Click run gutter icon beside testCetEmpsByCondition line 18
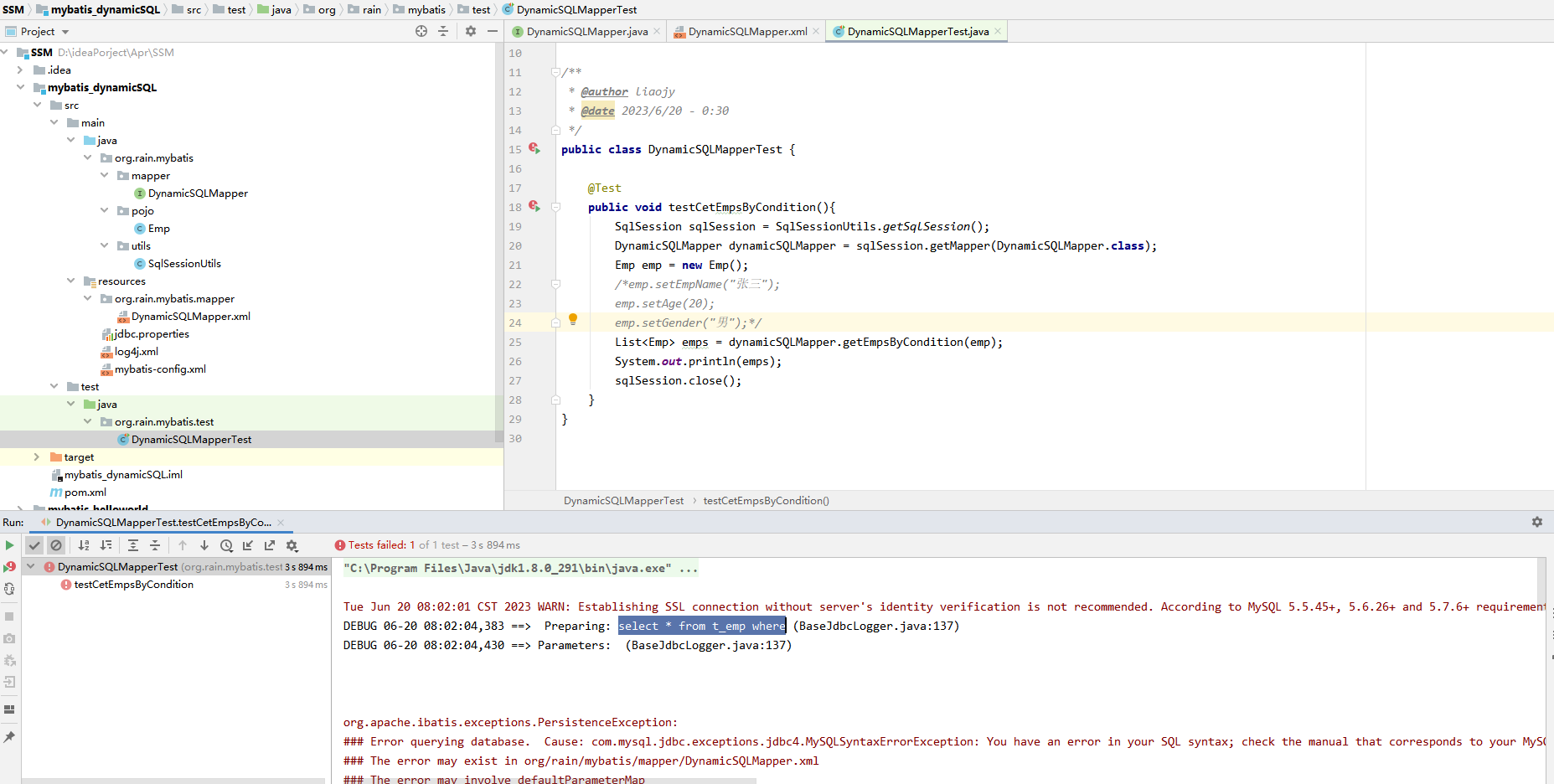The height and width of the screenshot is (784, 1554). point(534,207)
